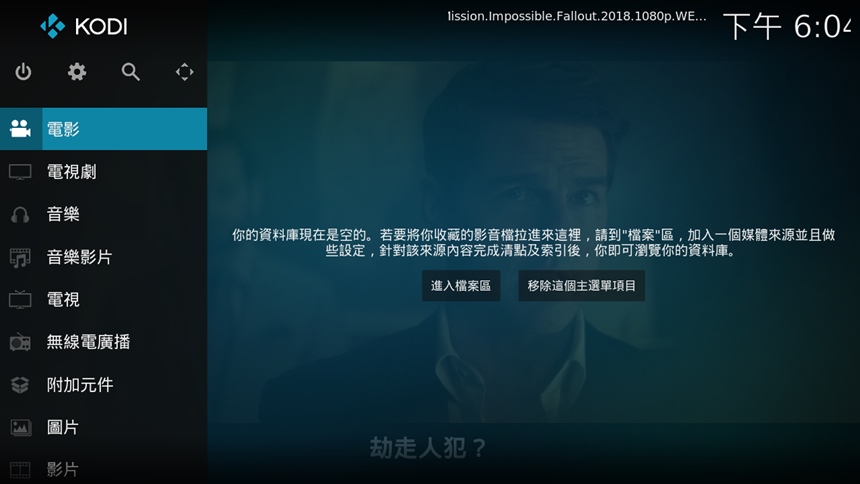Click the movie camera icon for 電影

[x=20, y=129]
